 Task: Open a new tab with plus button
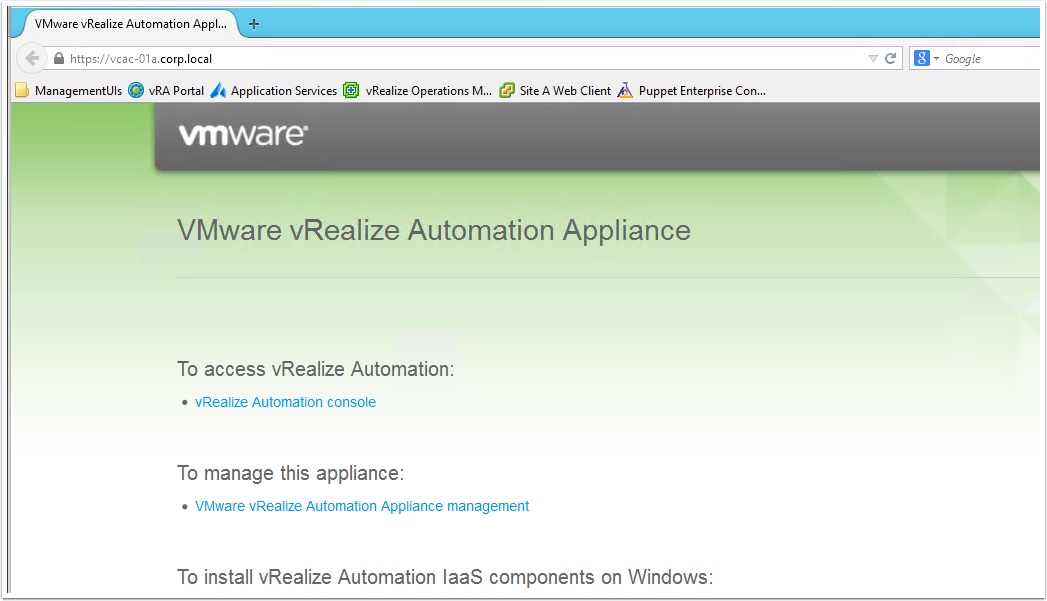(x=254, y=24)
